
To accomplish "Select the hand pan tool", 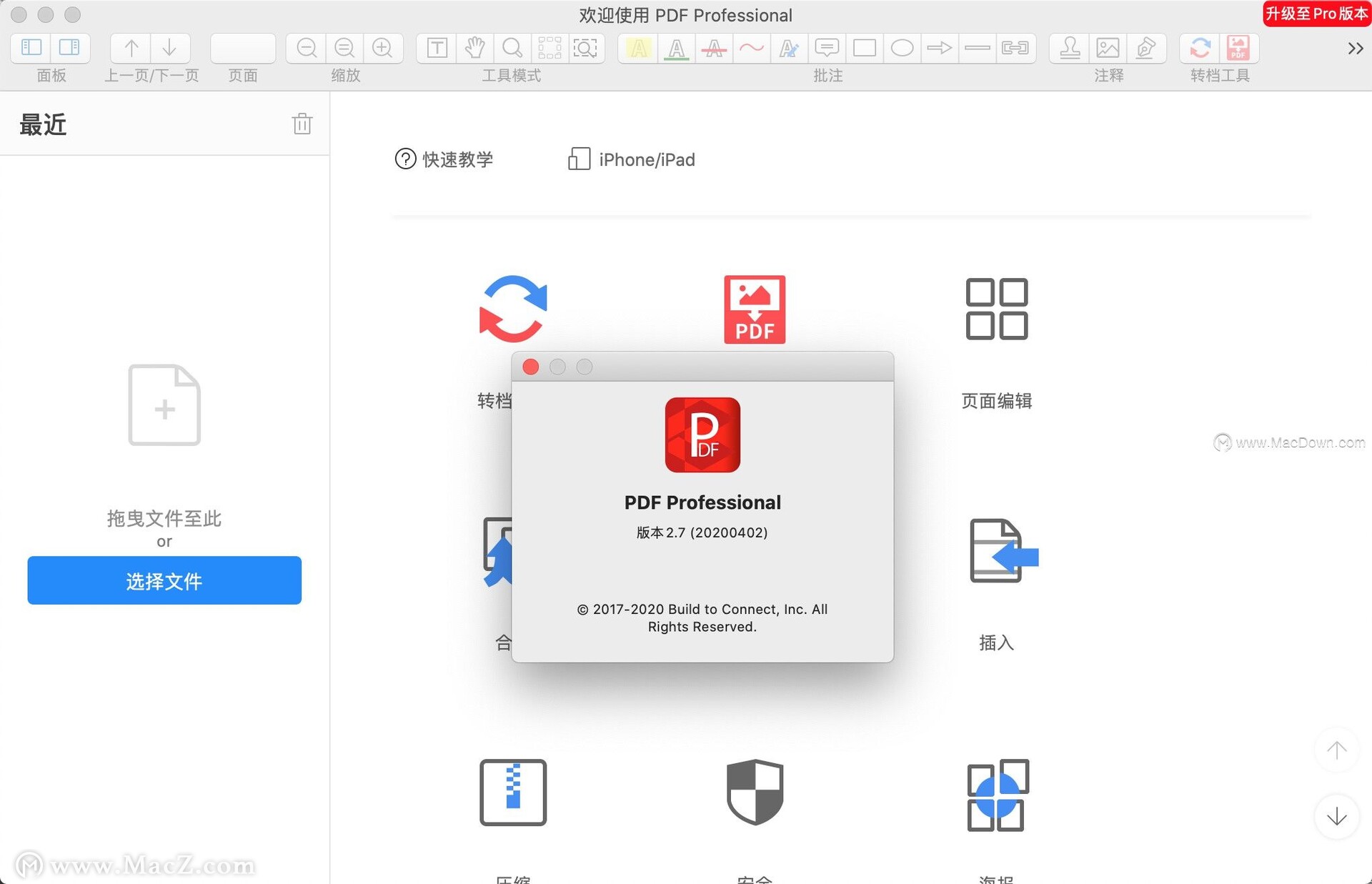I will point(474,48).
